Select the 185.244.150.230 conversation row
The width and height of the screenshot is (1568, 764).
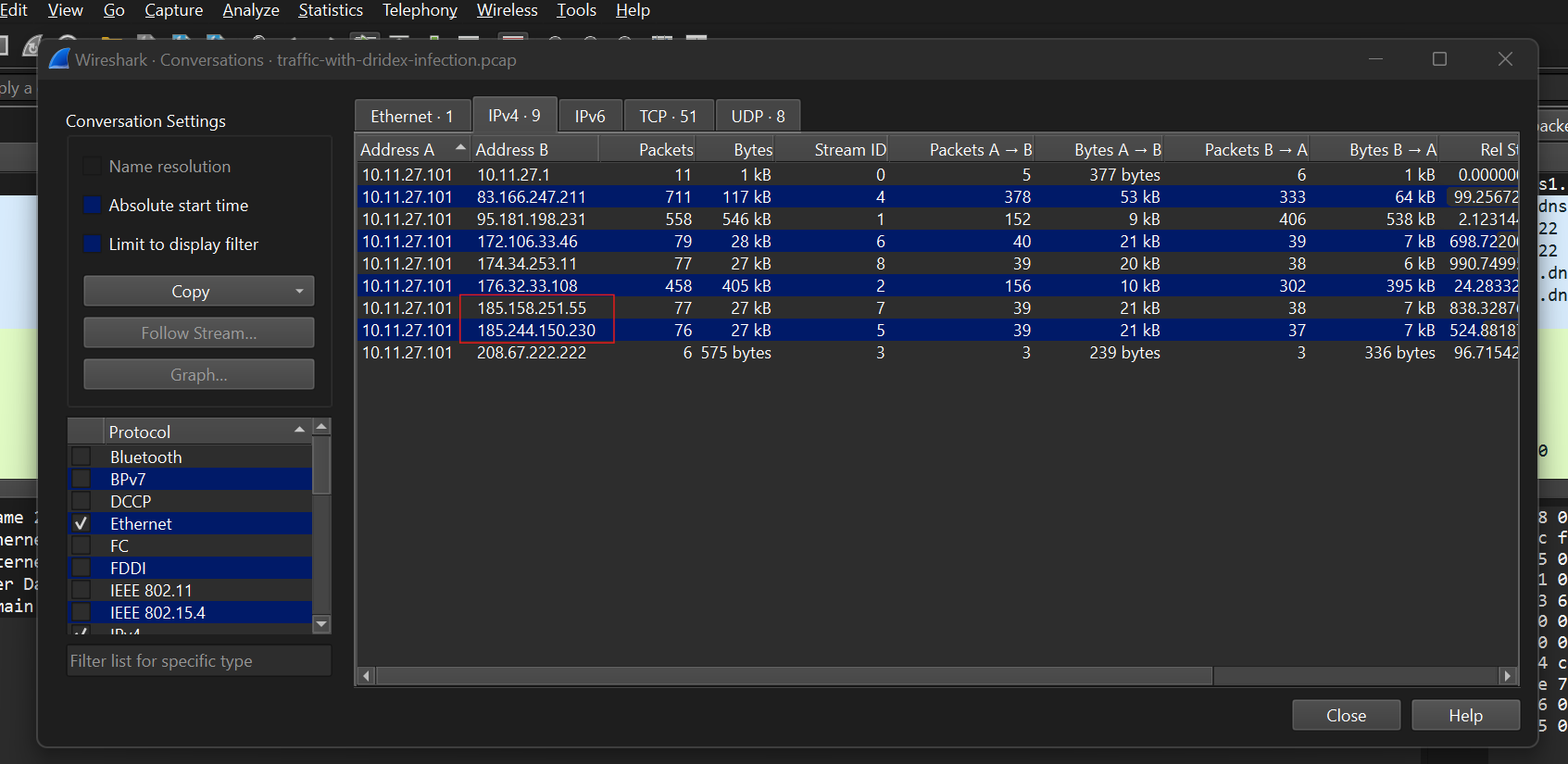pos(937,330)
